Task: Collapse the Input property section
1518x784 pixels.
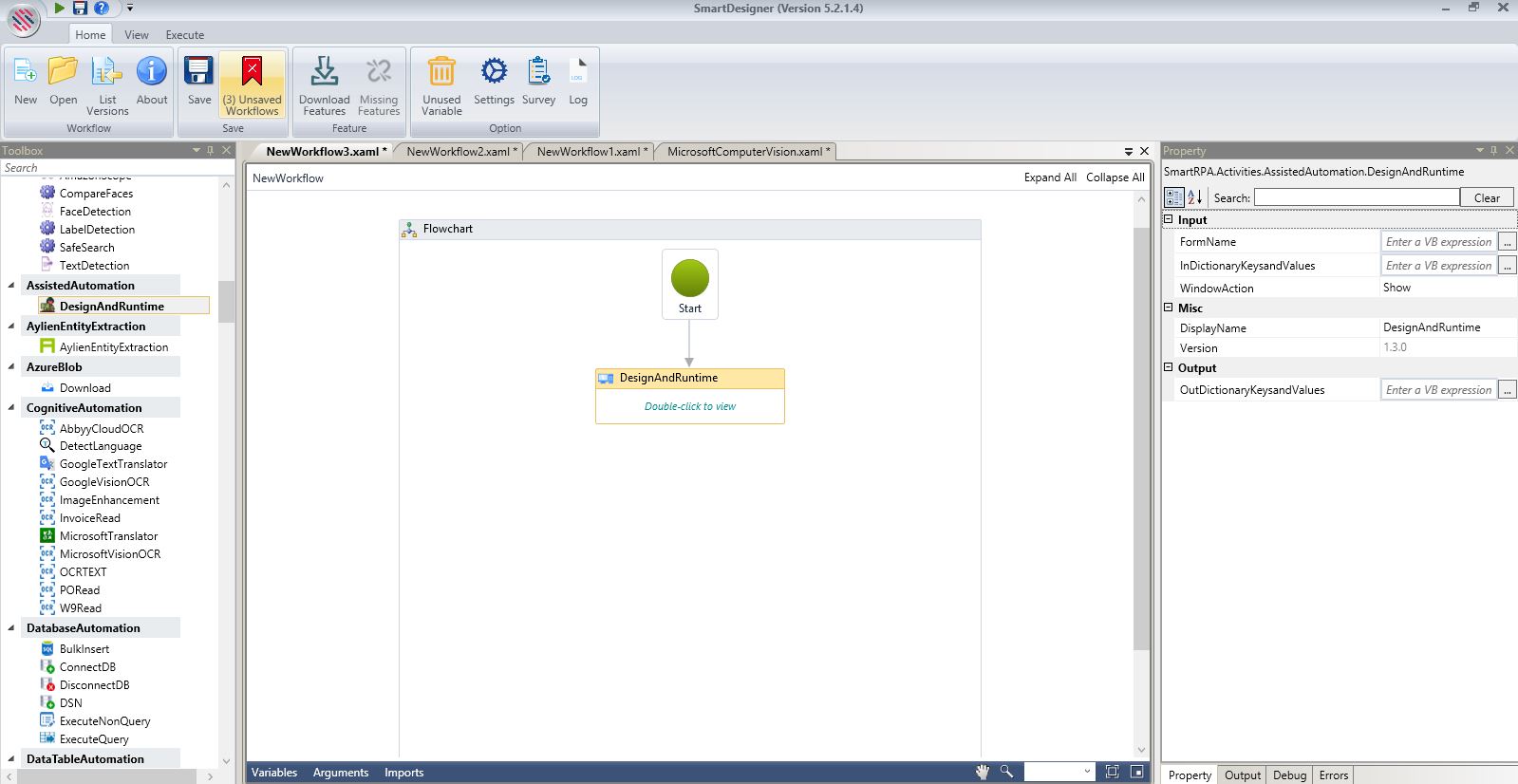Action: tap(1169, 219)
